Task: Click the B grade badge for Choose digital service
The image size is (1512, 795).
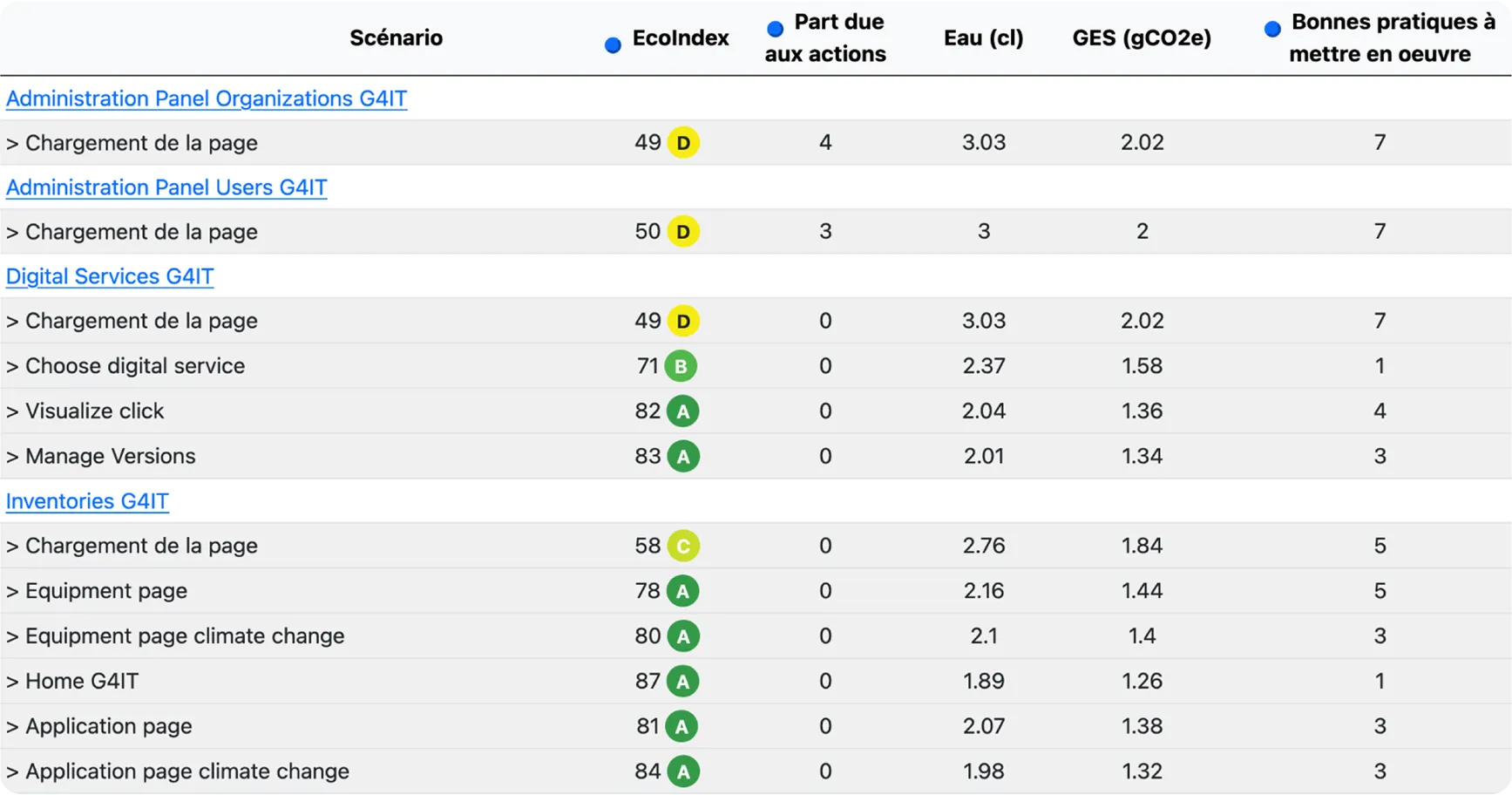Action: coord(681,366)
